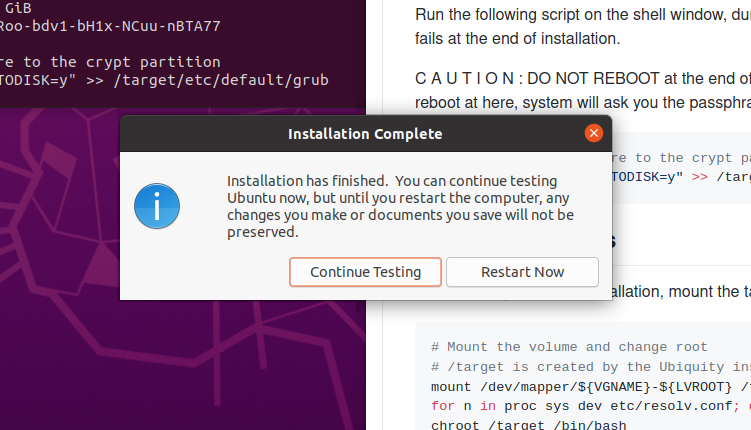
Task: Click the '# Mount the volume' code comment
Action: pos(569,347)
